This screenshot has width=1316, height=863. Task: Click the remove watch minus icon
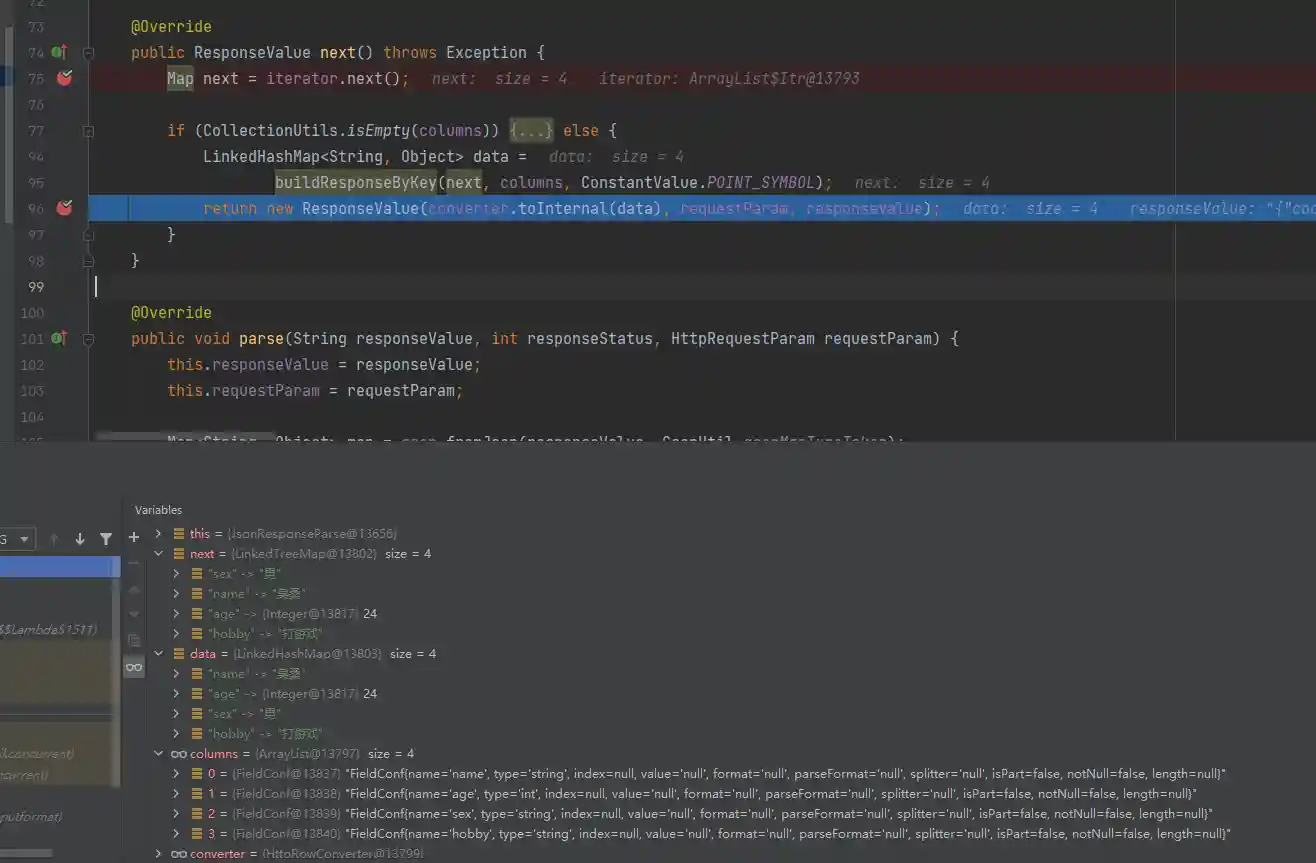(x=134, y=563)
